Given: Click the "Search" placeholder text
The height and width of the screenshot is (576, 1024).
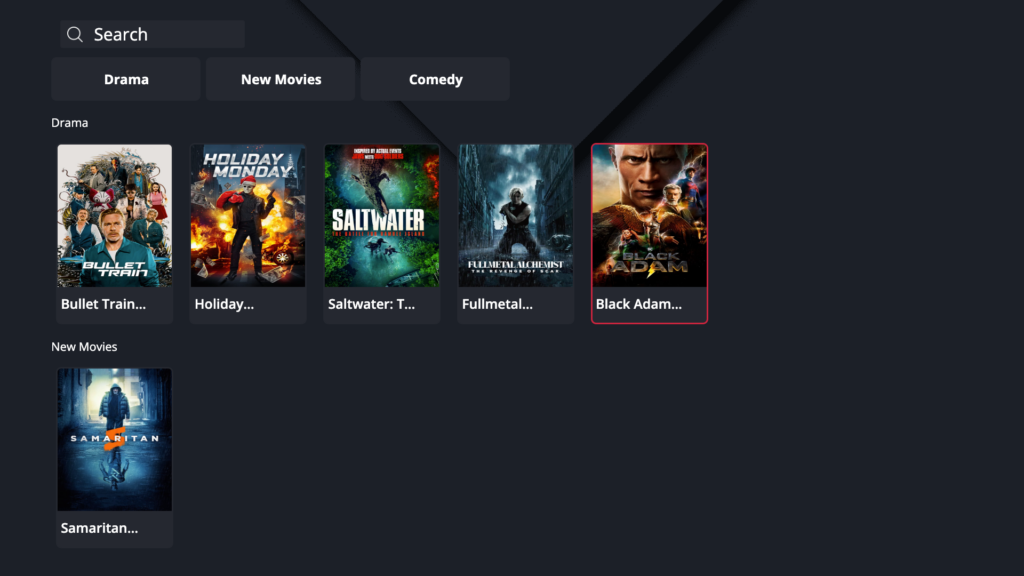Looking at the screenshot, I should [120, 35].
